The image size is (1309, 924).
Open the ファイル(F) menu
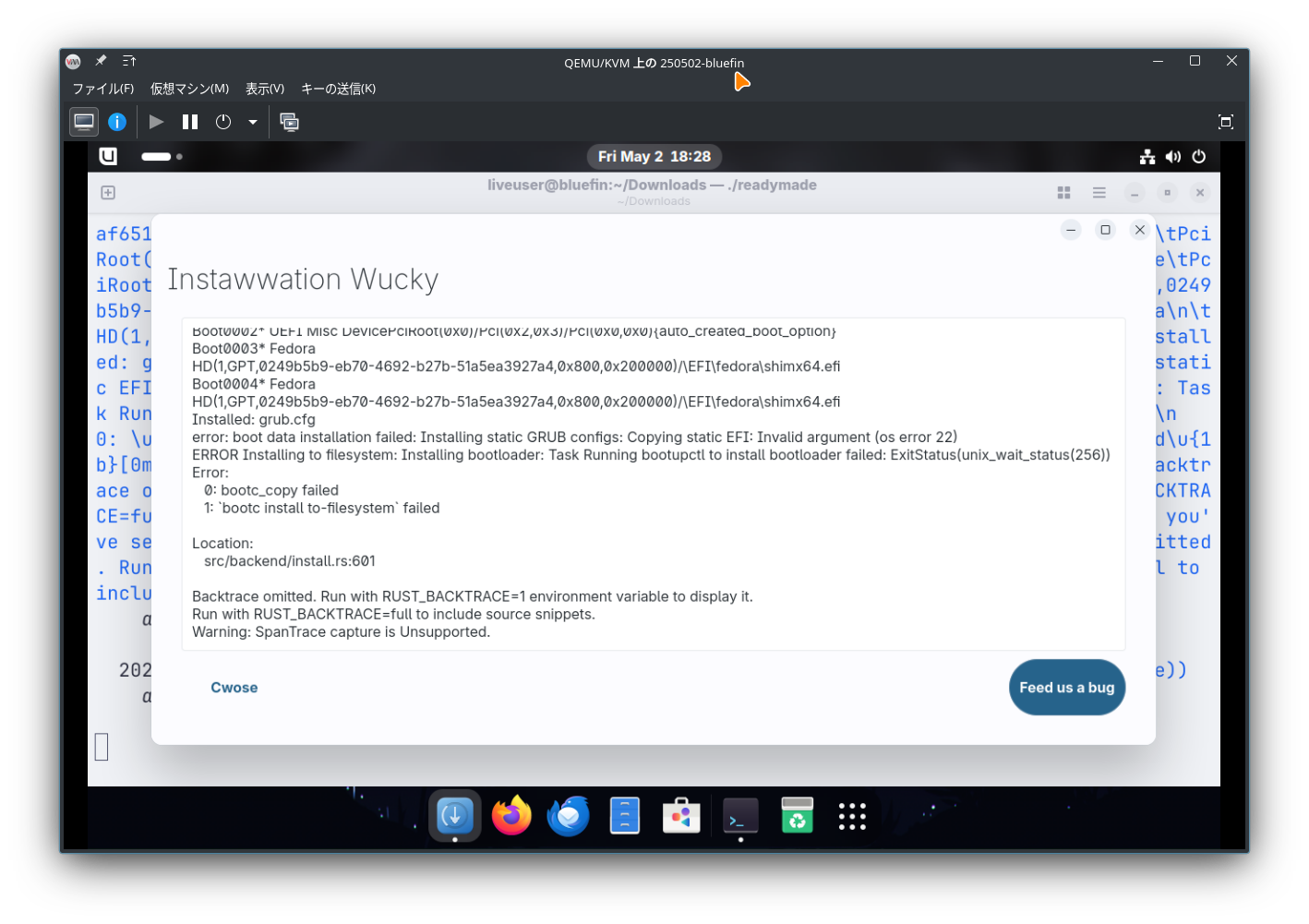tap(103, 89)
